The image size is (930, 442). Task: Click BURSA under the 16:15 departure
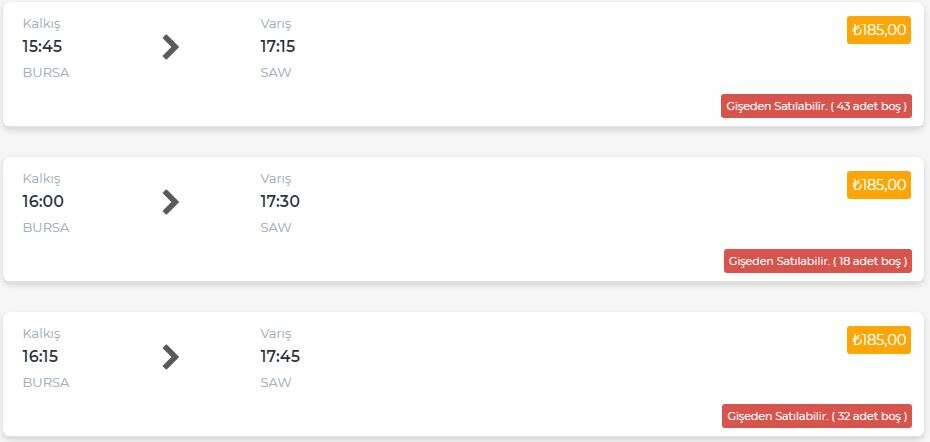coord(46,382)
